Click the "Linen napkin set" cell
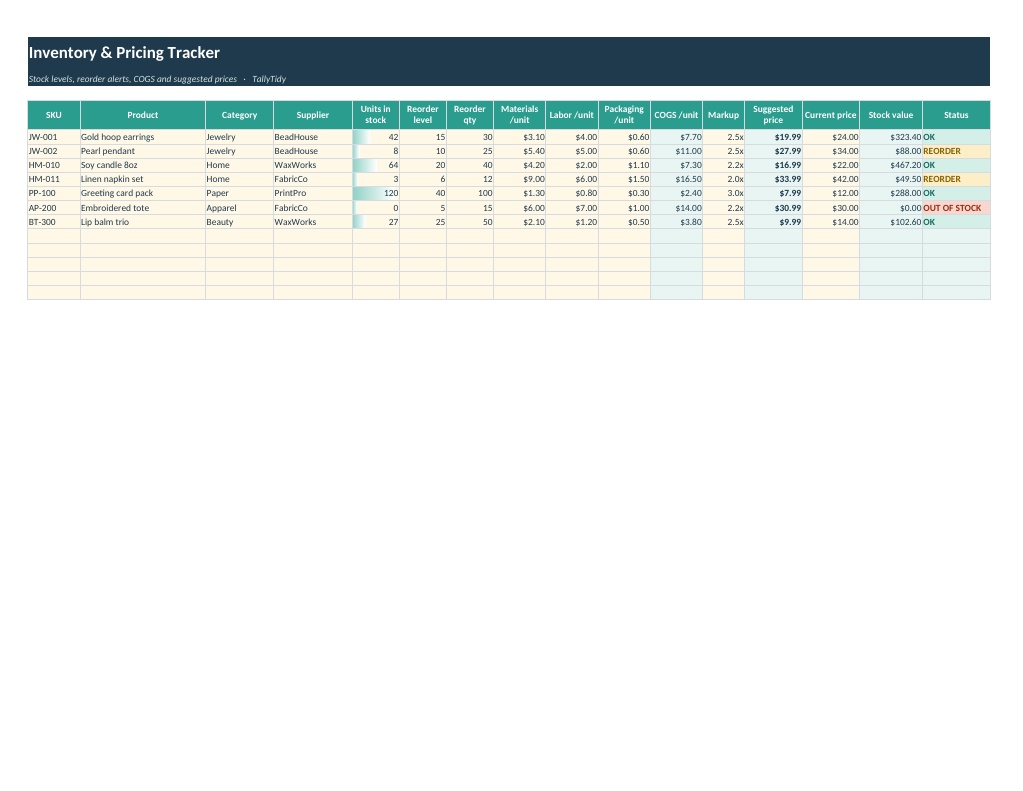 [x=143, y=179]
